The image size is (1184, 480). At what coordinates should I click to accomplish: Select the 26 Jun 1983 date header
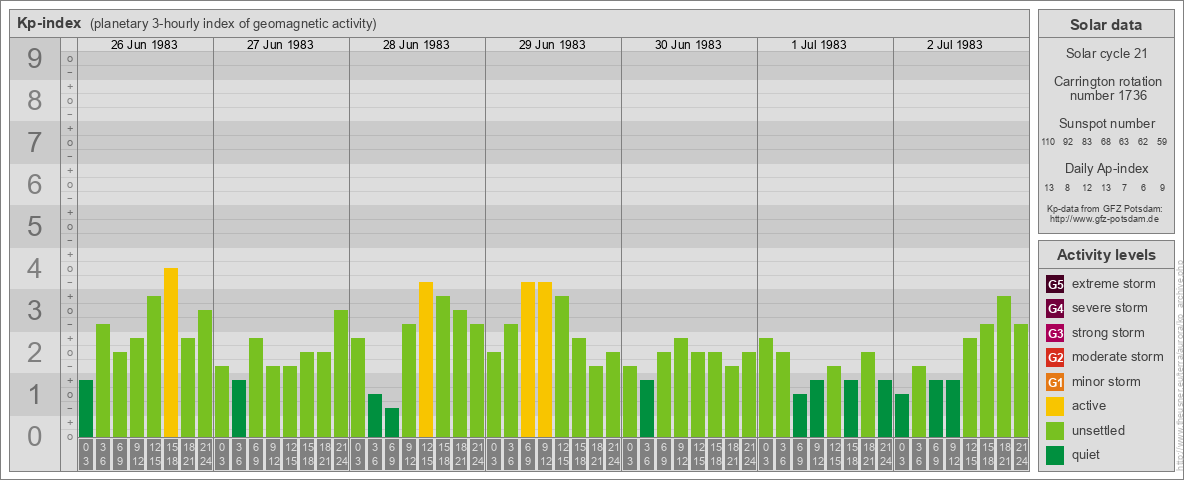[144, 45]
